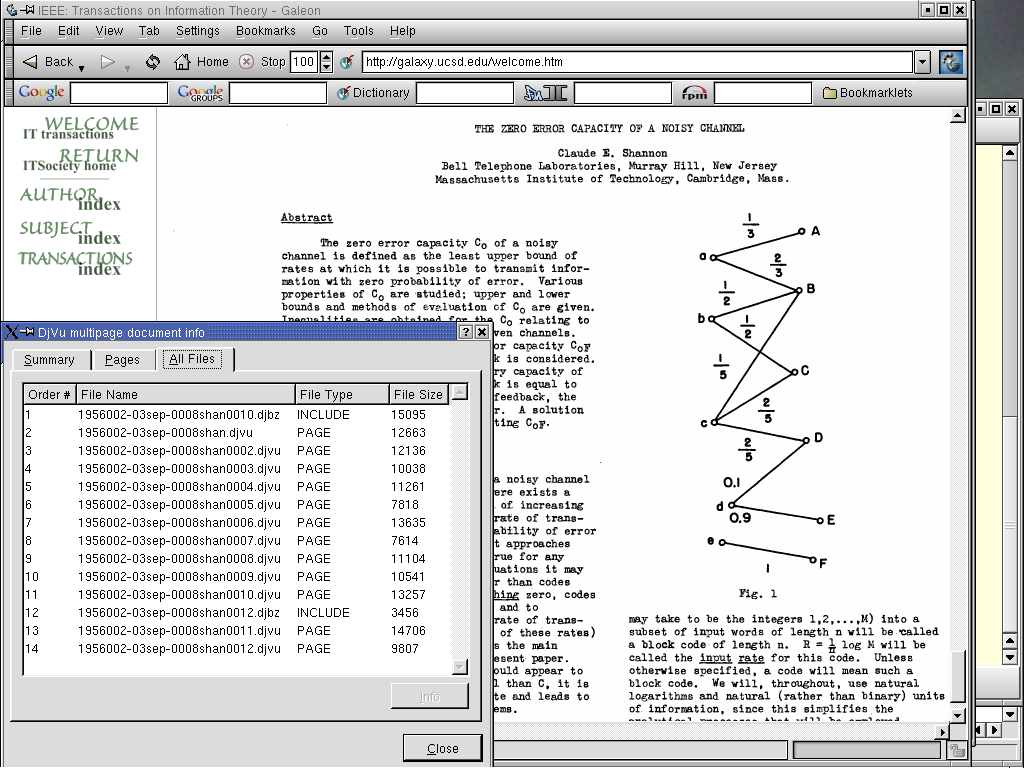Click the Google search logo
1024x768 pixels.
(x=41, y=93)
